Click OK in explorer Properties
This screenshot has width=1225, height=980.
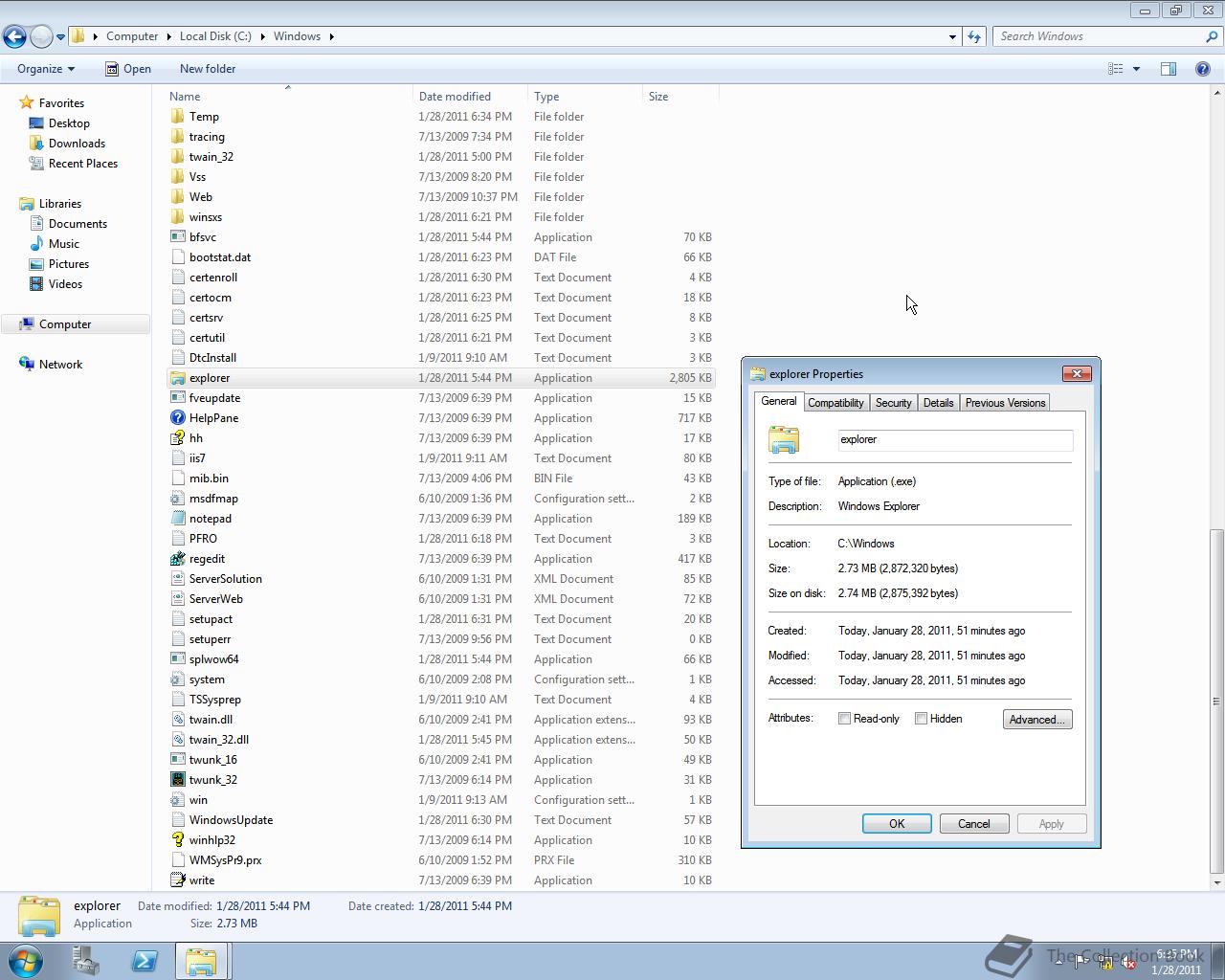coord(897,824)
